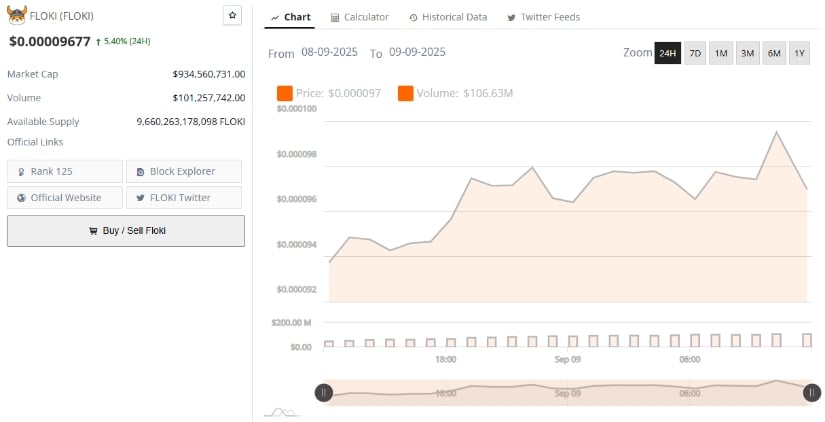Image resolution: width=825 pixels, height=422 pixels.
Task: Click the 06:00 axis label on the main chart
Action: tap(690, 360)
